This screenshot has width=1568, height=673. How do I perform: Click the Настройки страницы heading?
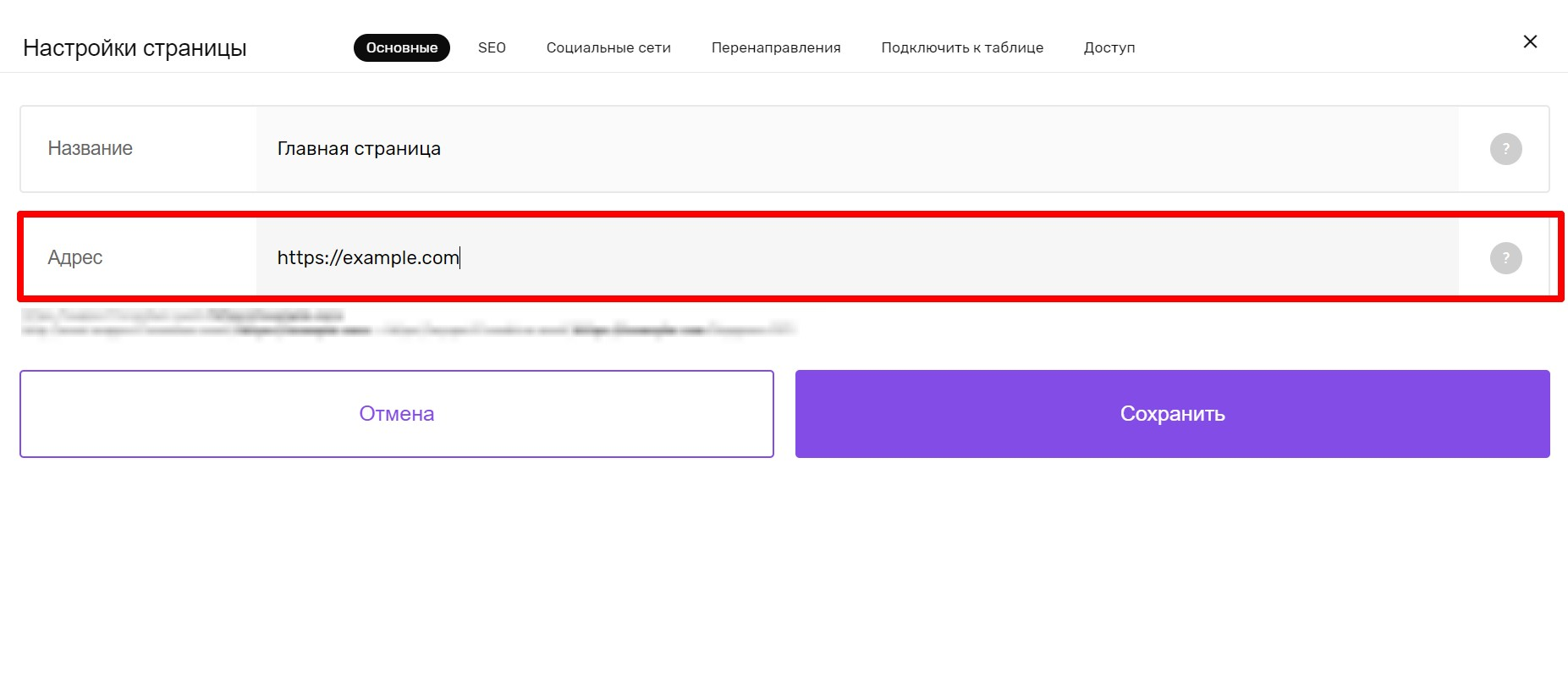tap(135, 48)
